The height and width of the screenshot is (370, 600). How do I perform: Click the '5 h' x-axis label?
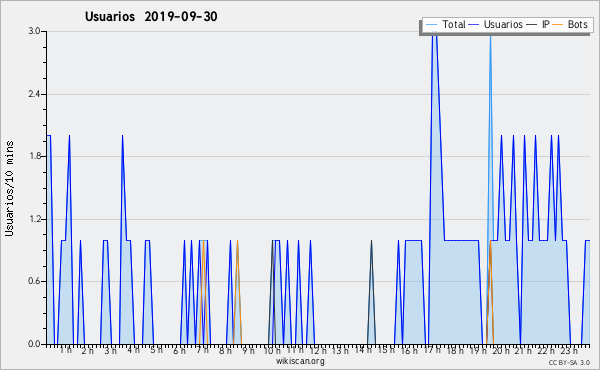tap(156, 350)
